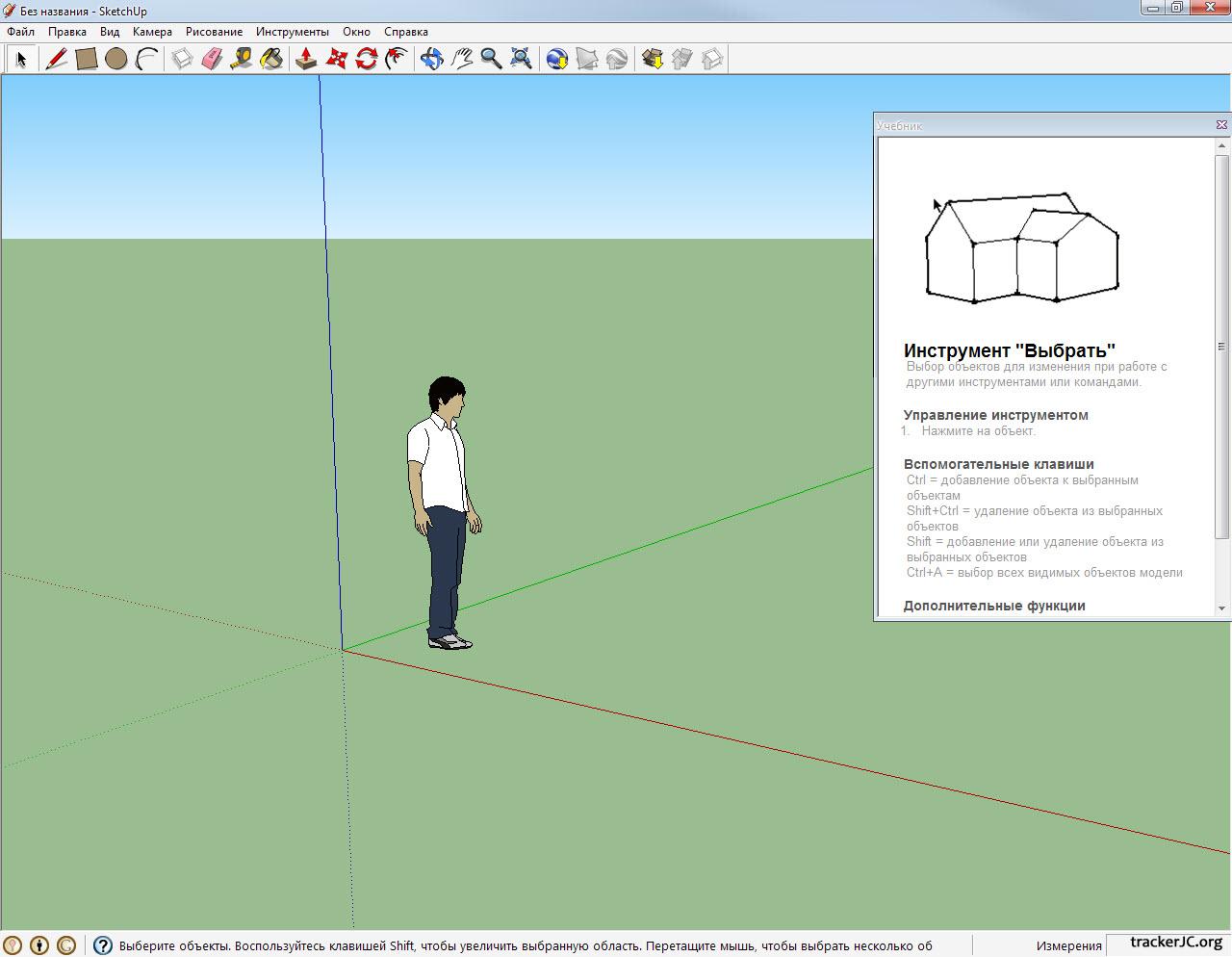This screenshot has width=1232, height=957.
Task: Open the Файл menu
Action: point(20,32)
